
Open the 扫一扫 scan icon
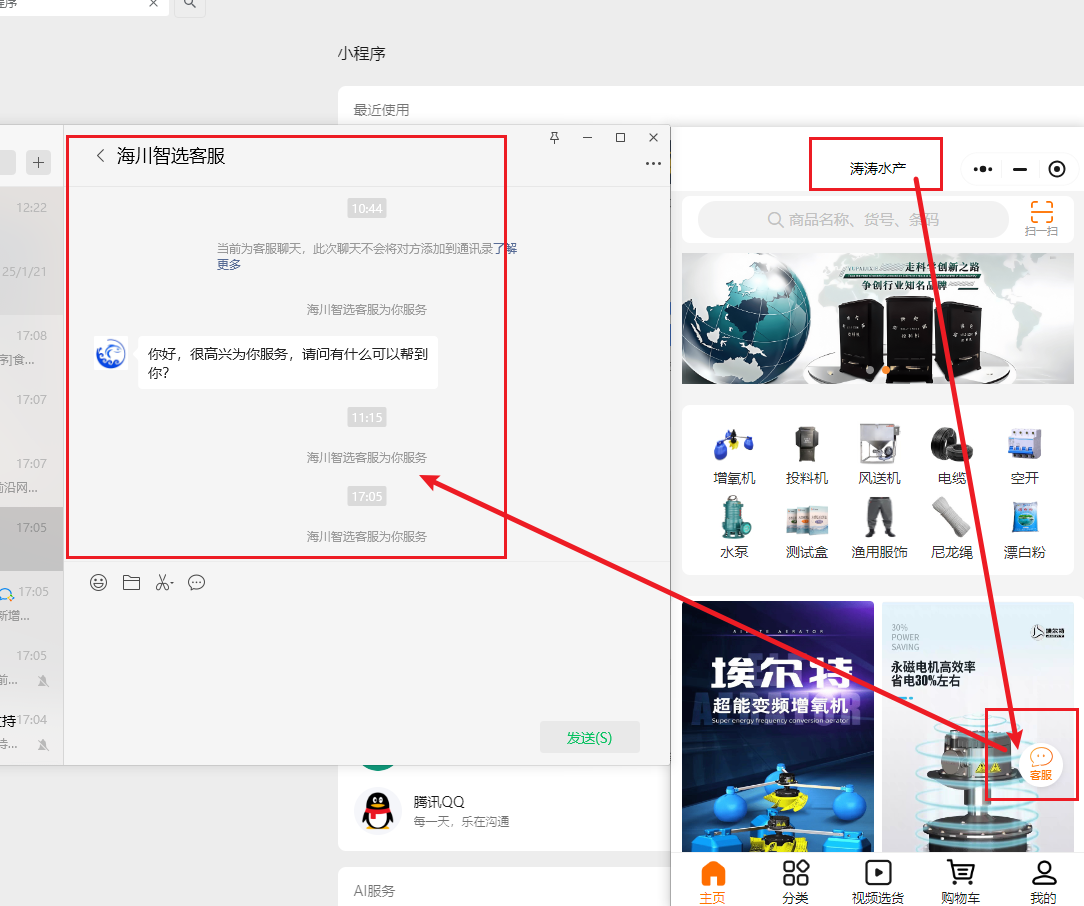(1041, 218)
